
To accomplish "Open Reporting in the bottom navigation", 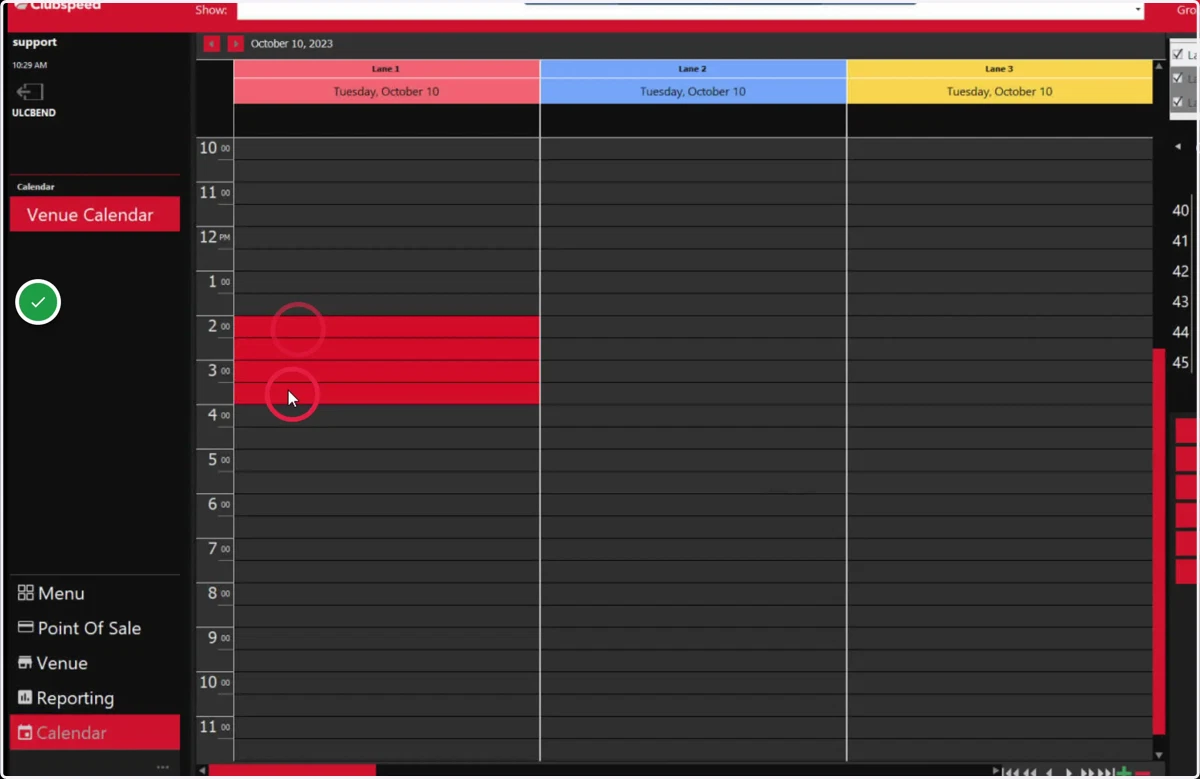I will (75, 698).
